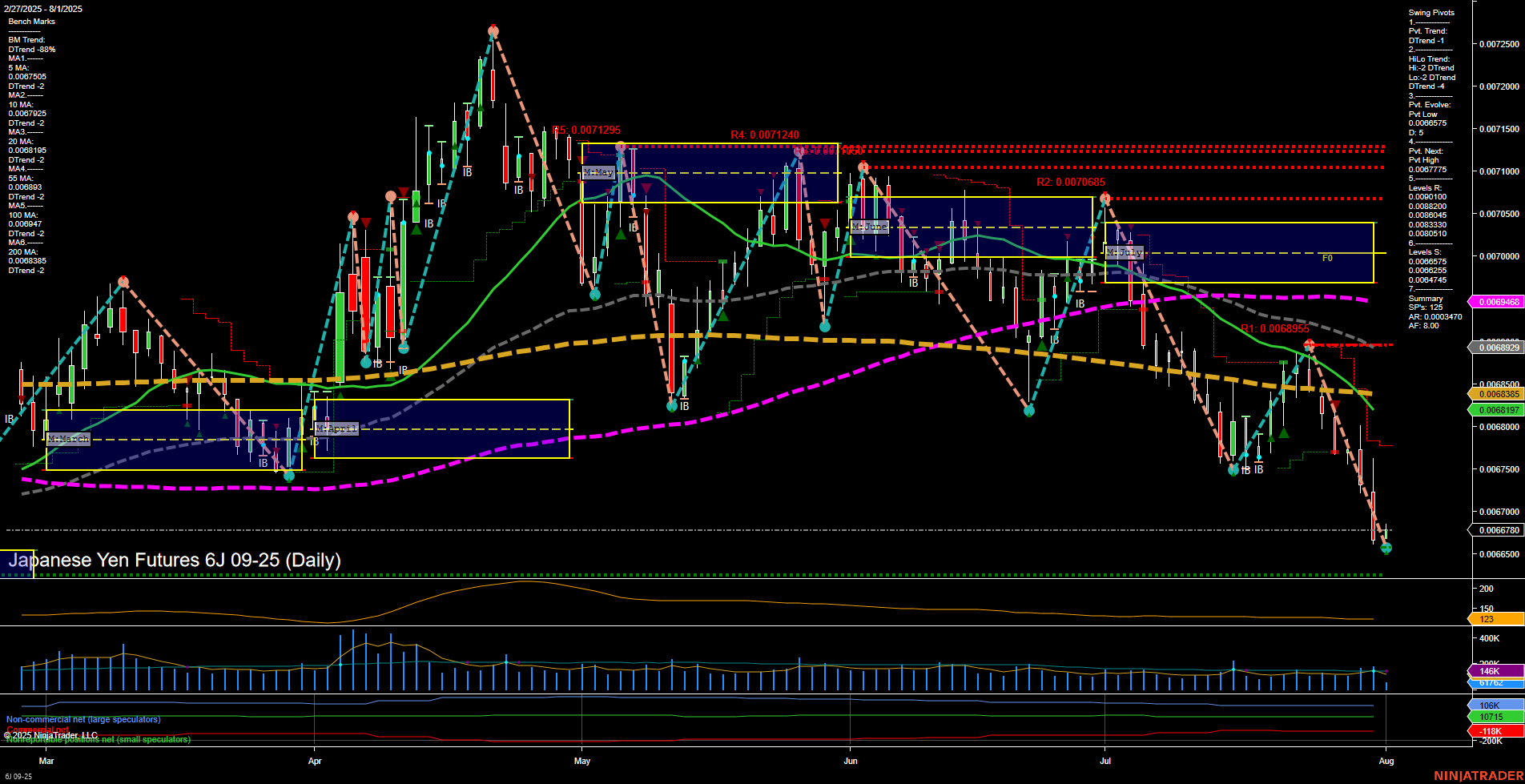Click 'Non-commercial net (large speculators)' legend text

[x=83, y=720]
